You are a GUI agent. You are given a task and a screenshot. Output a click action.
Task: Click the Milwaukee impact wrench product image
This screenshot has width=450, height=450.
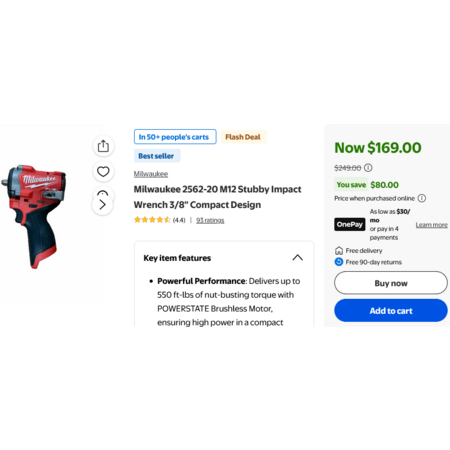pyautogui.click(x=35, y=216)
